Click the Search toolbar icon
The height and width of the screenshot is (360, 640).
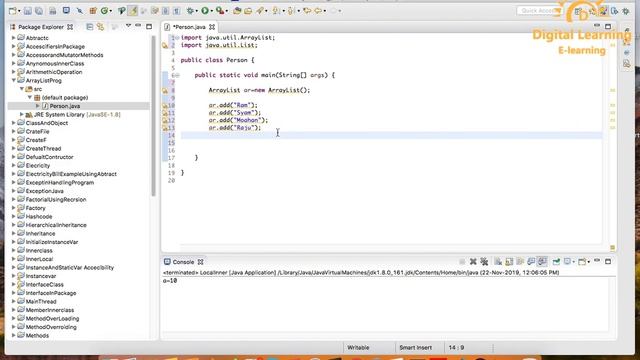(260, 11)
